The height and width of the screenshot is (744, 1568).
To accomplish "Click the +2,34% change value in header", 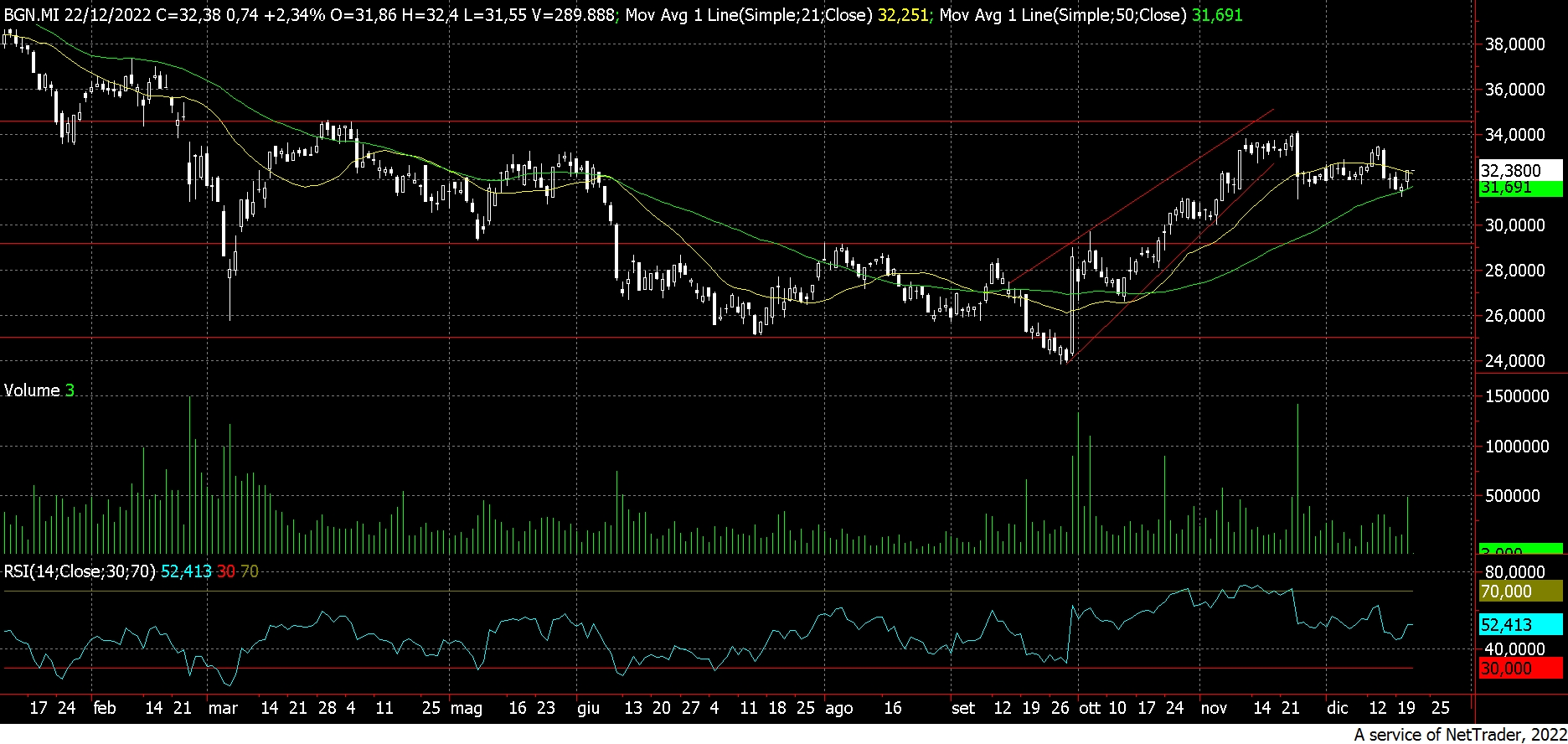I will 294,15.
